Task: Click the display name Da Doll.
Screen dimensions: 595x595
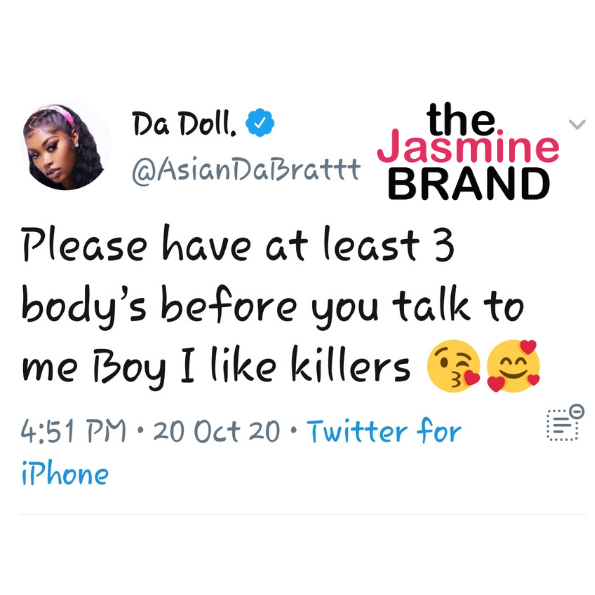Action: [x=184, y=124]
